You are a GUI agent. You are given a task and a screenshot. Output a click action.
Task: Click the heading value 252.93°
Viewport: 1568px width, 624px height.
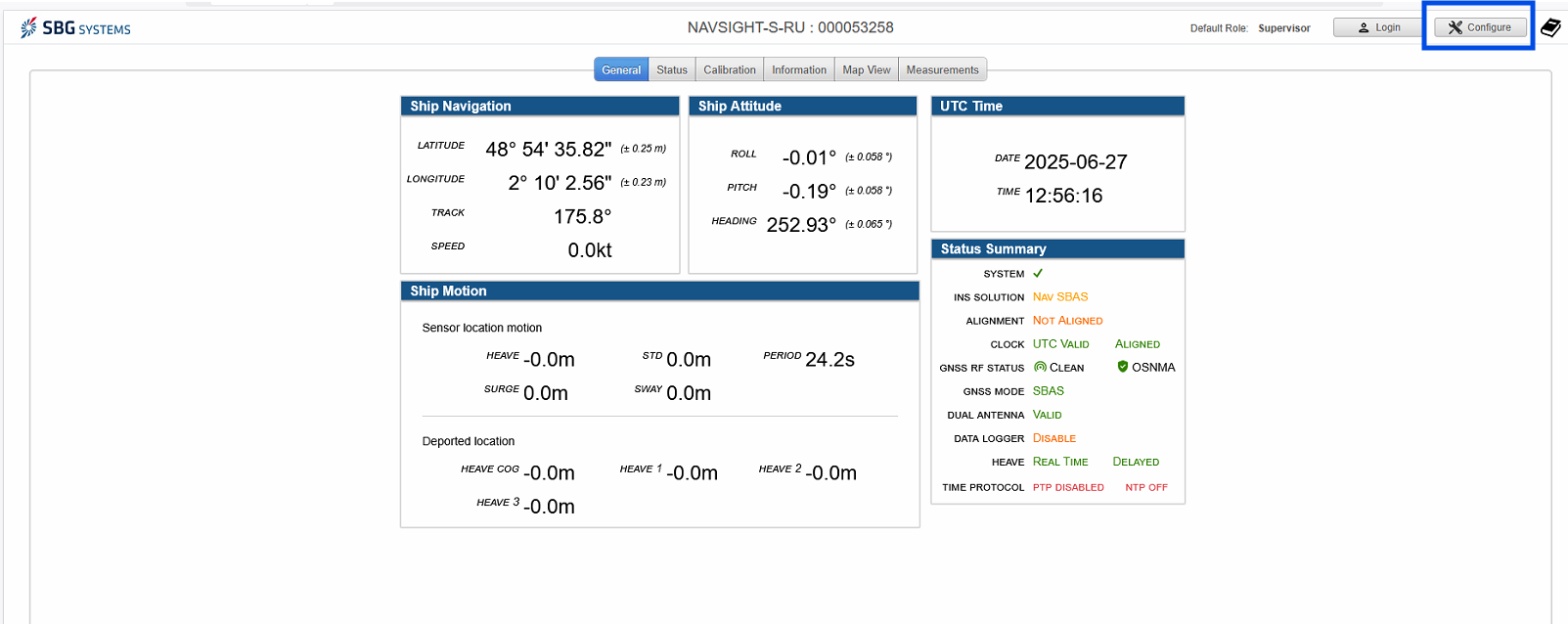click(801, 225)
